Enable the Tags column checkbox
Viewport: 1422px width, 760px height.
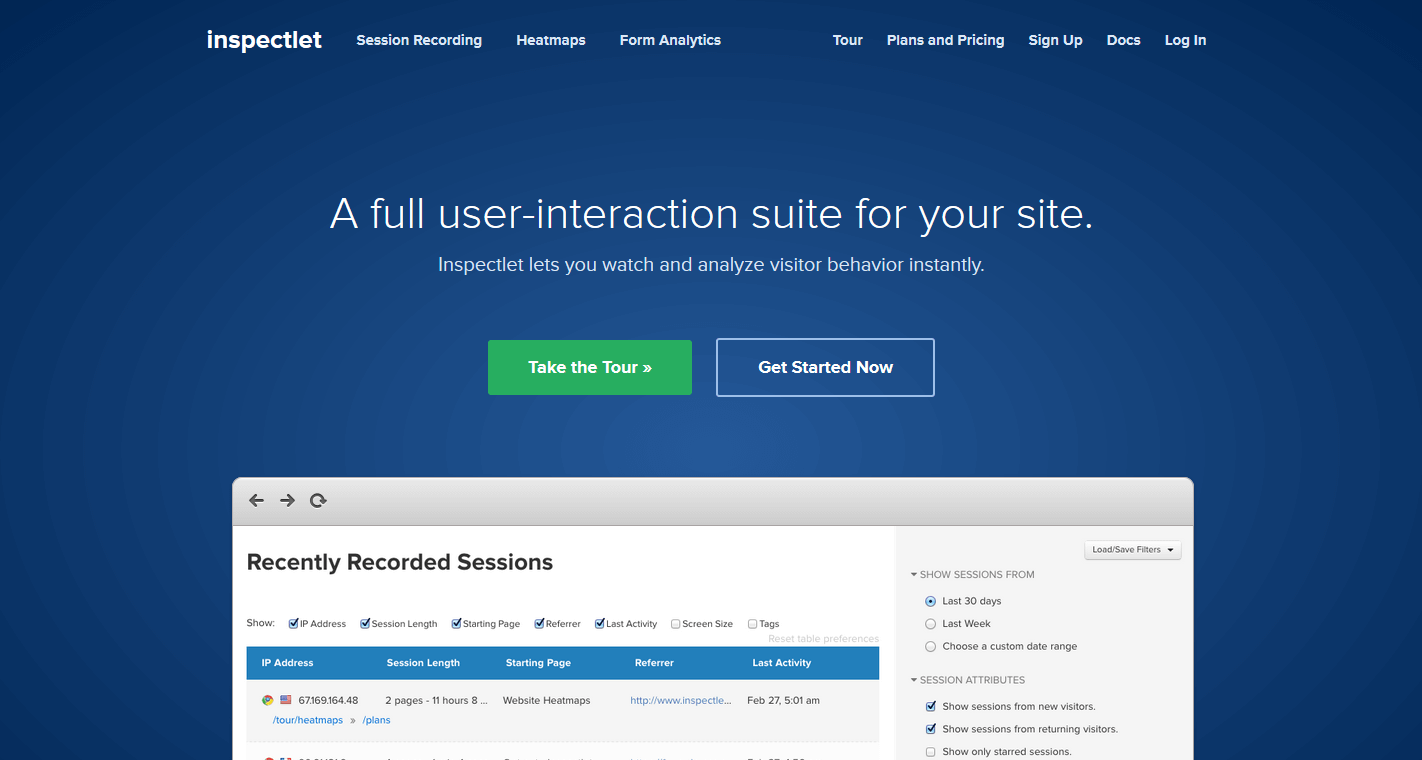point(753,624)
